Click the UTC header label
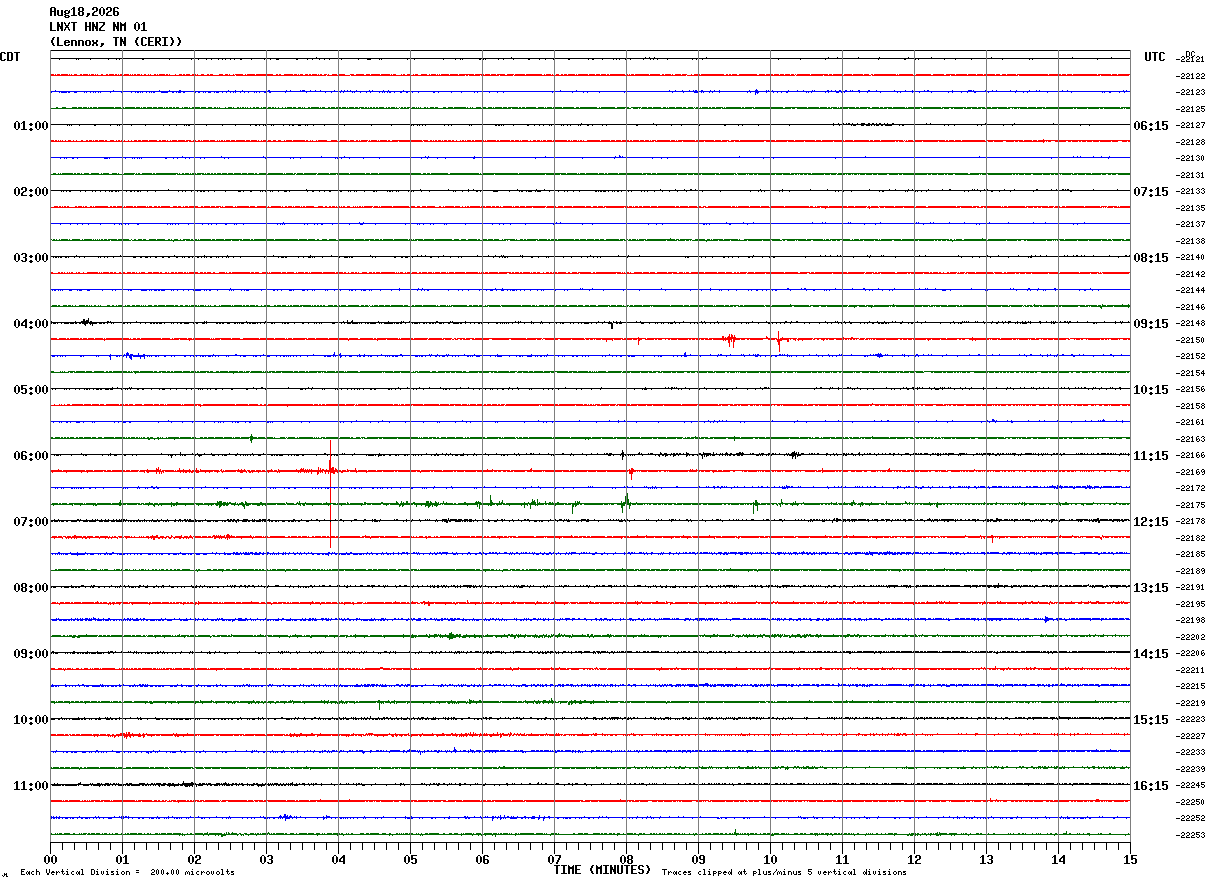 pyautogui.click(x=1155, y=57)
